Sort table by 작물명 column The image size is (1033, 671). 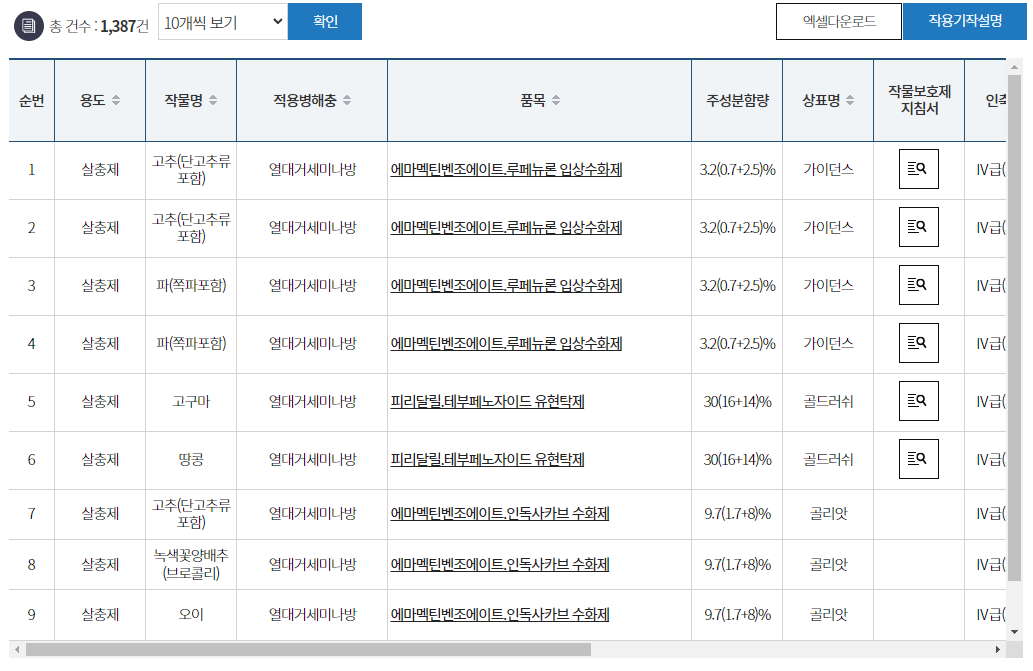[x=213, y=100]
